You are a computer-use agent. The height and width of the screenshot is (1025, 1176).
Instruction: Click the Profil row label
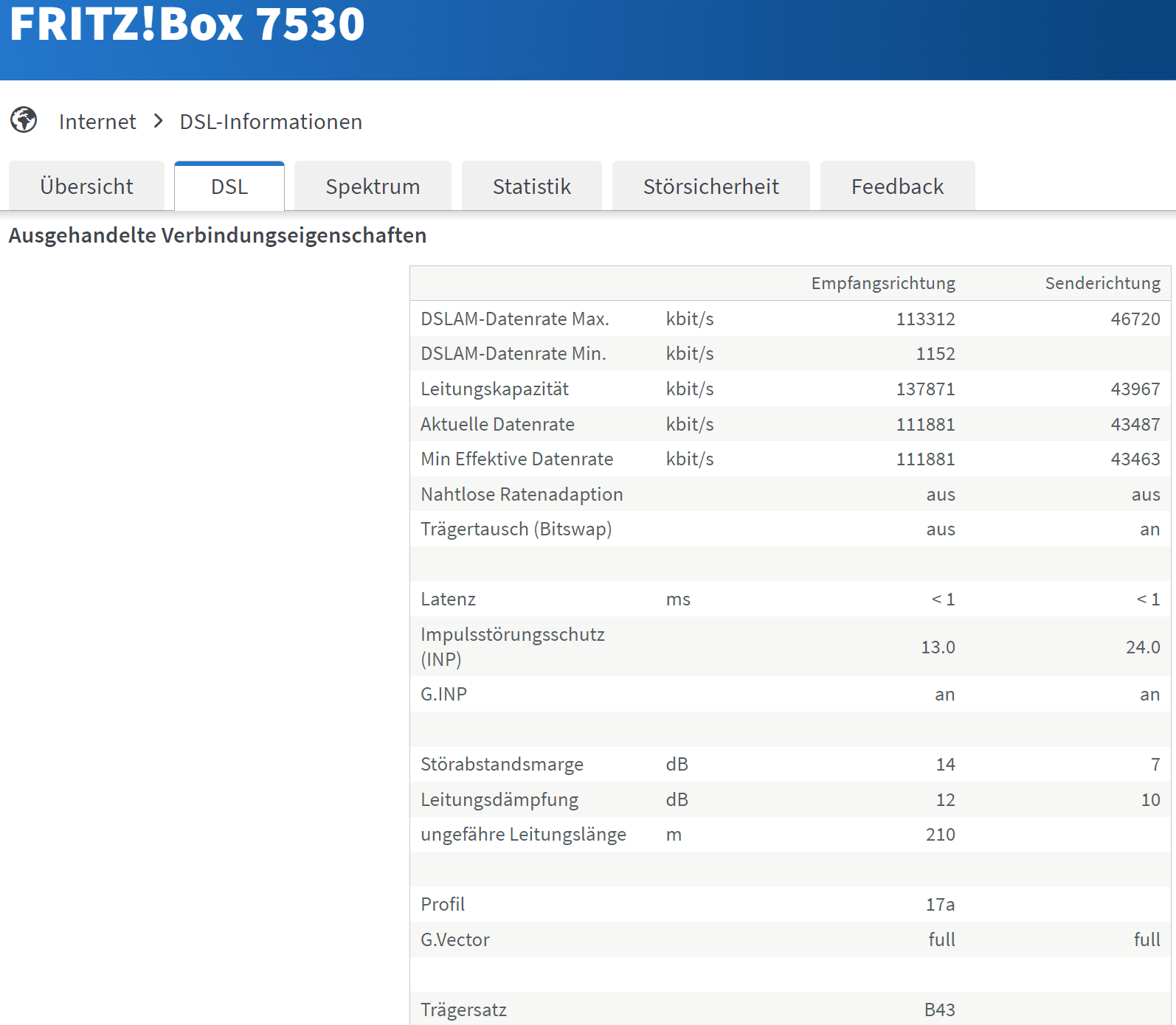pyautogui.click(x=443, y=904)
